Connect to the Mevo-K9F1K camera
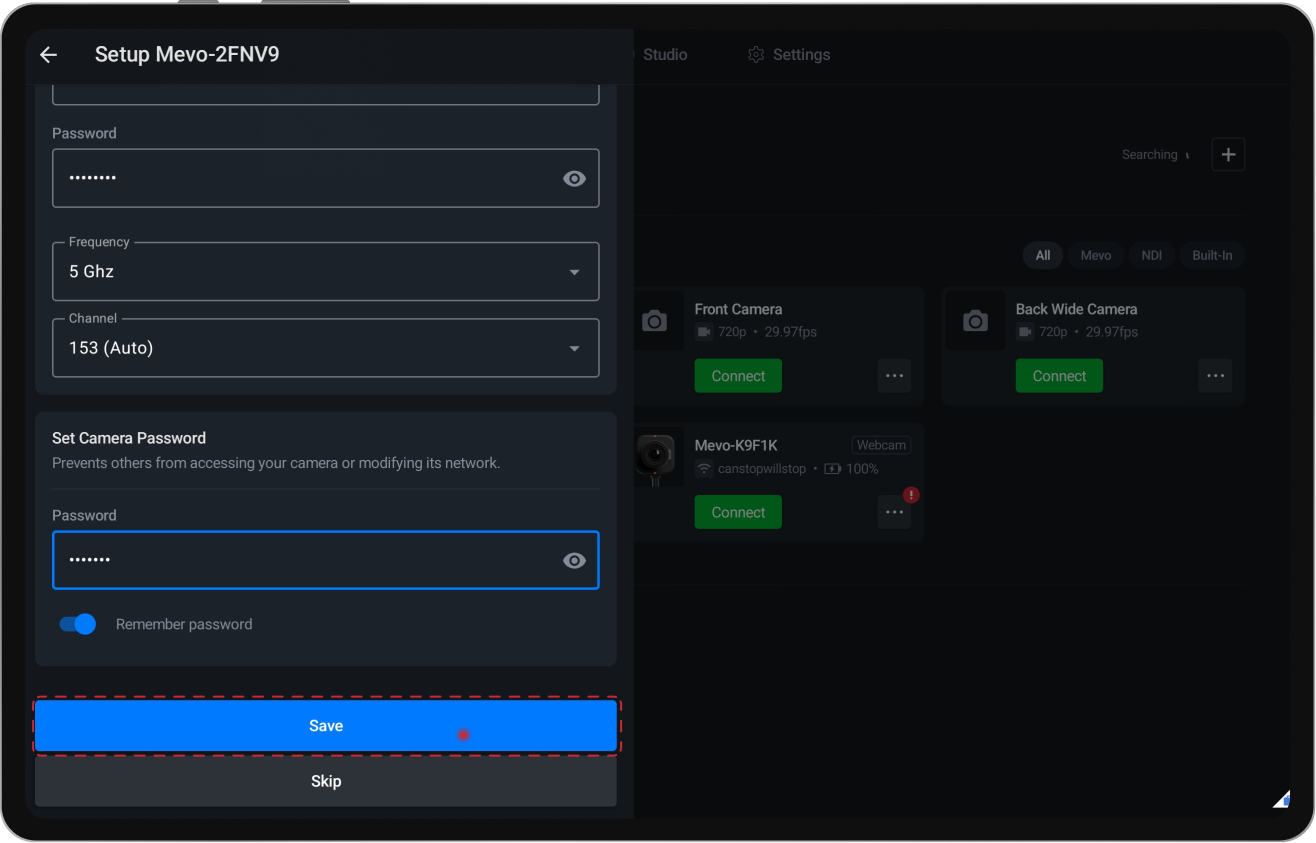This screenshot has width=1316, height=843. pos(738,512)
